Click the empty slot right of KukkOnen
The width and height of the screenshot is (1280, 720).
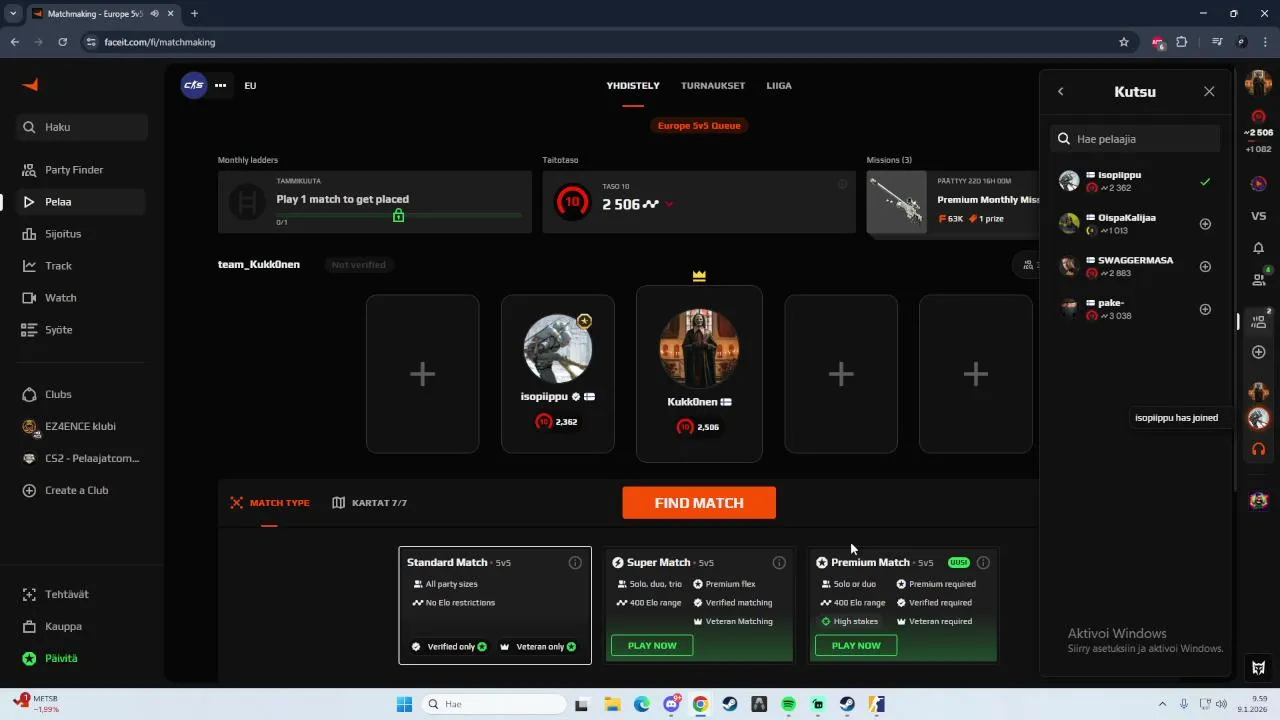(x=841, y=374)
